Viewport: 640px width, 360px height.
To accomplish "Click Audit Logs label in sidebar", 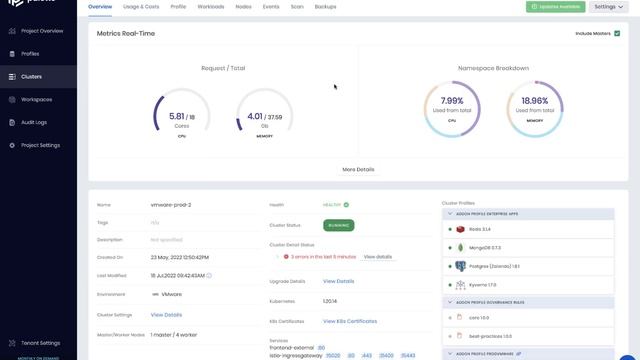I will pyautogui.click(x=34, y=122).
